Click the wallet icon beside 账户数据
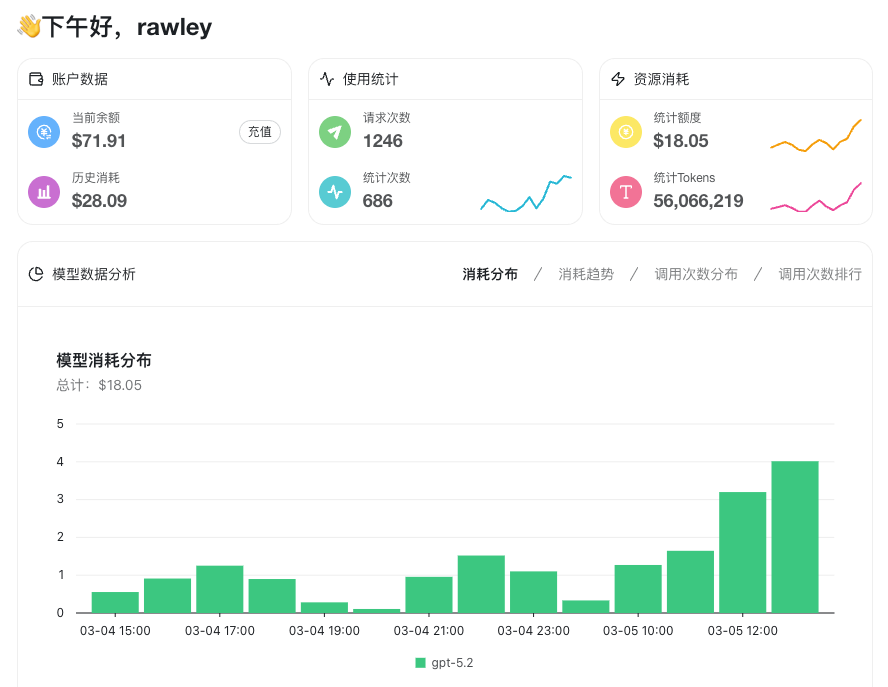The width and height of the screenshot is (888, 687). click(x=36, y=79)
